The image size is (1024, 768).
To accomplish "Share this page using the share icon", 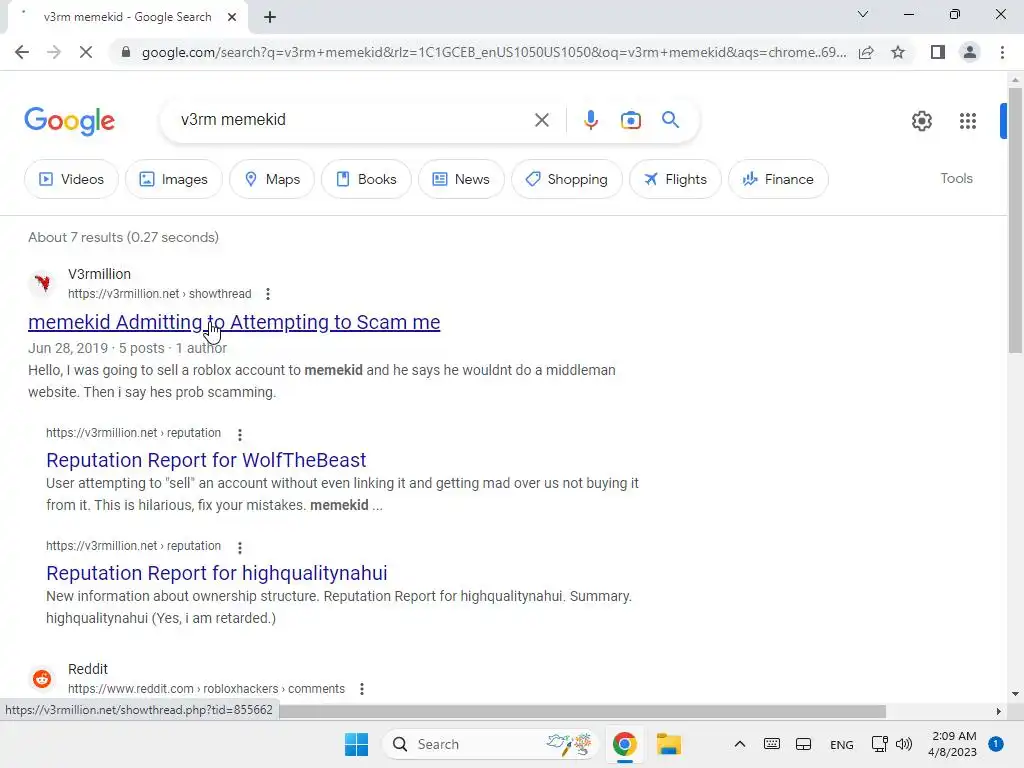I will pos(866,52).
